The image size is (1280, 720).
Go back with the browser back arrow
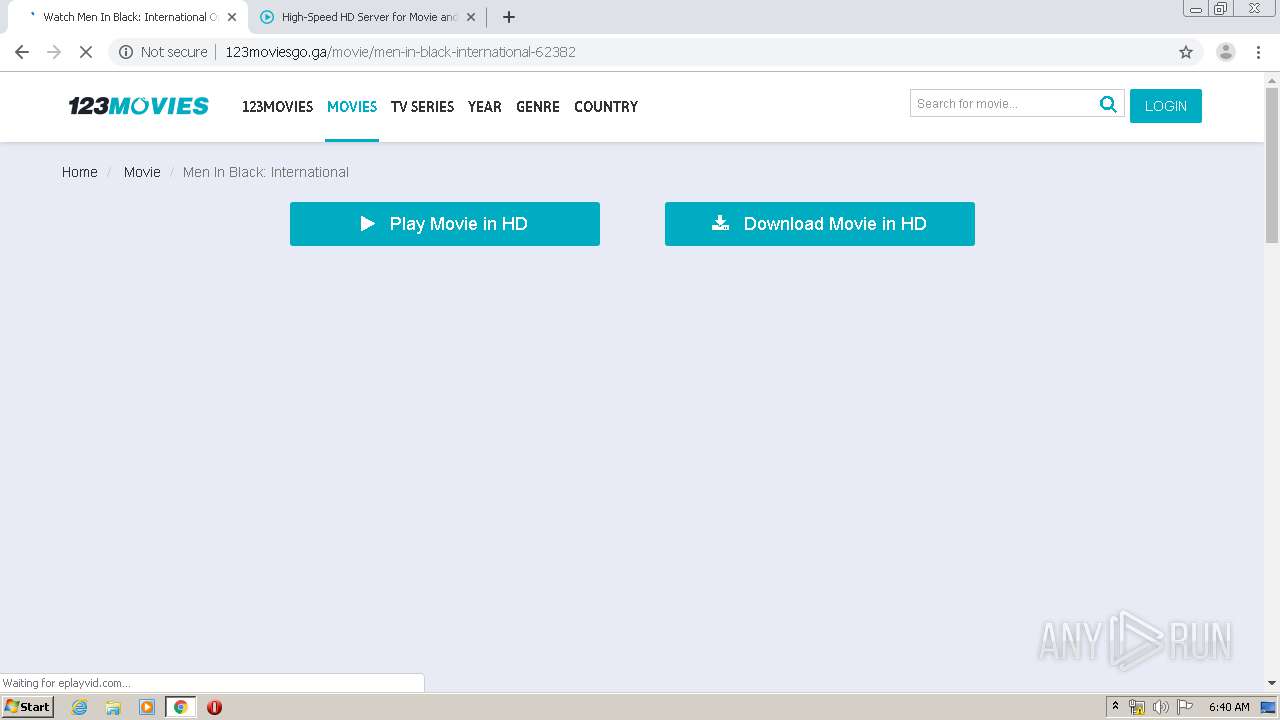click(22, 52)
